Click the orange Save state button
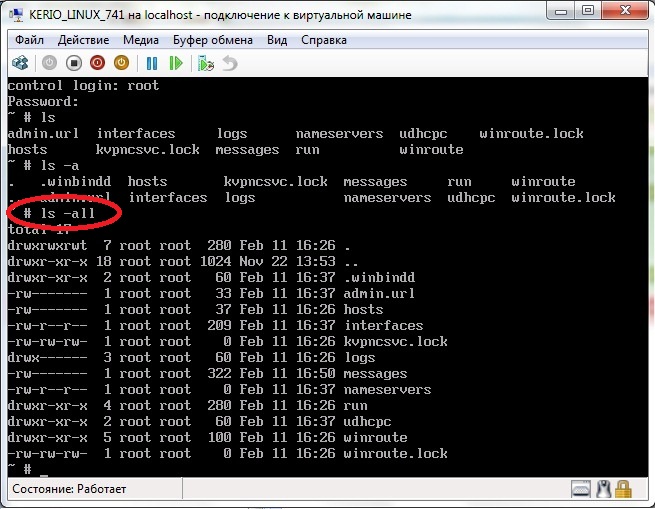Image resolution: width=655 pixels, height=509 pixels. [121, 63]
